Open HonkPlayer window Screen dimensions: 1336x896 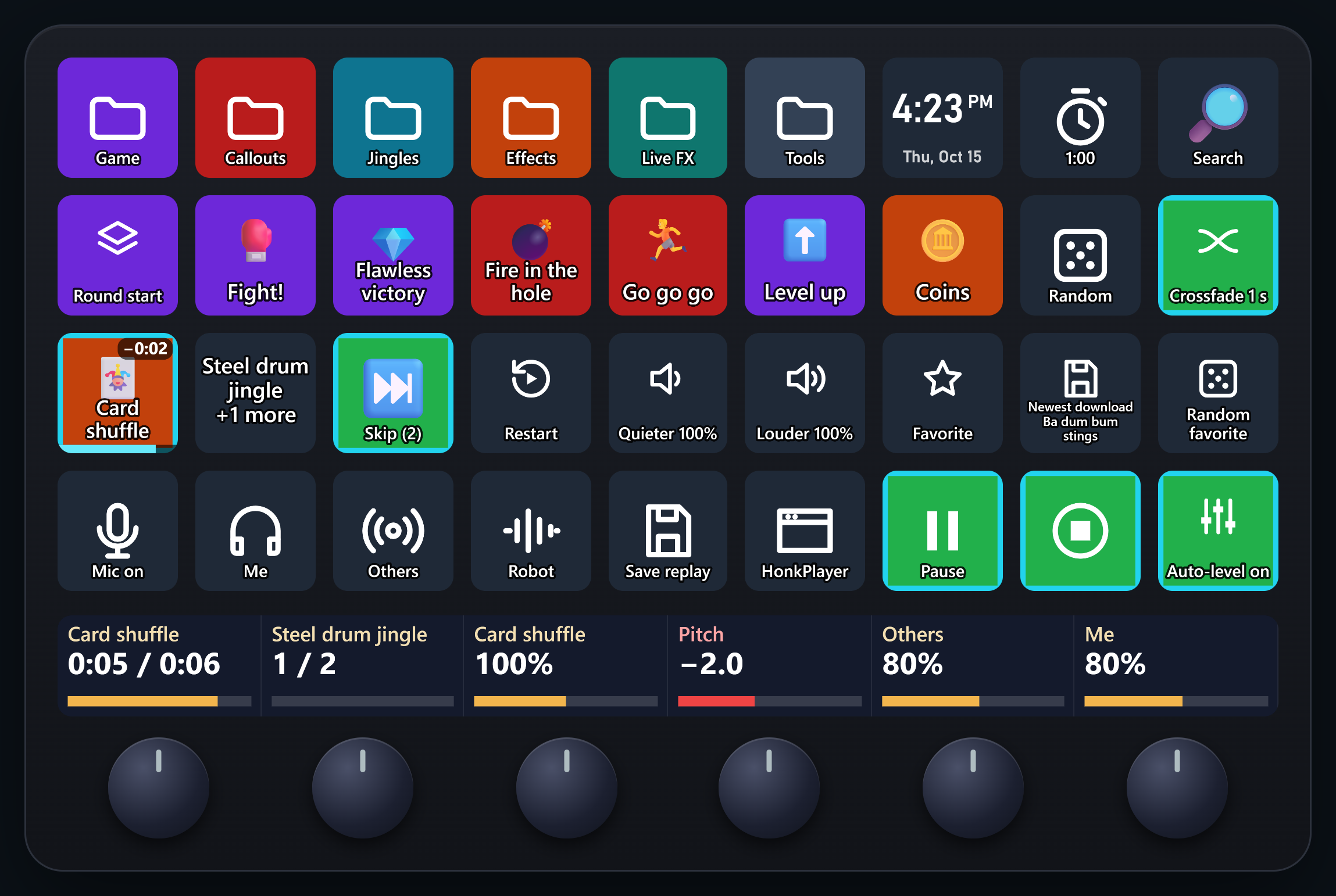click(805, 531)
